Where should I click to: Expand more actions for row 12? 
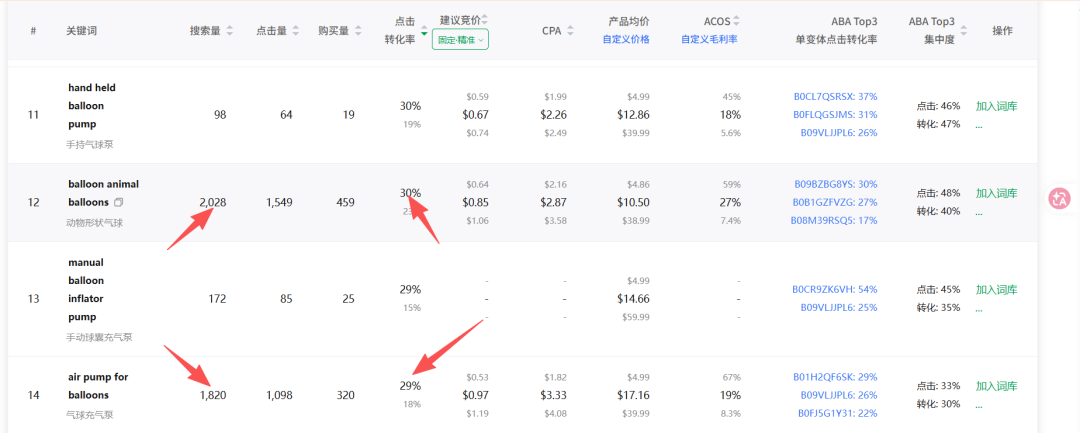[979, 211]
